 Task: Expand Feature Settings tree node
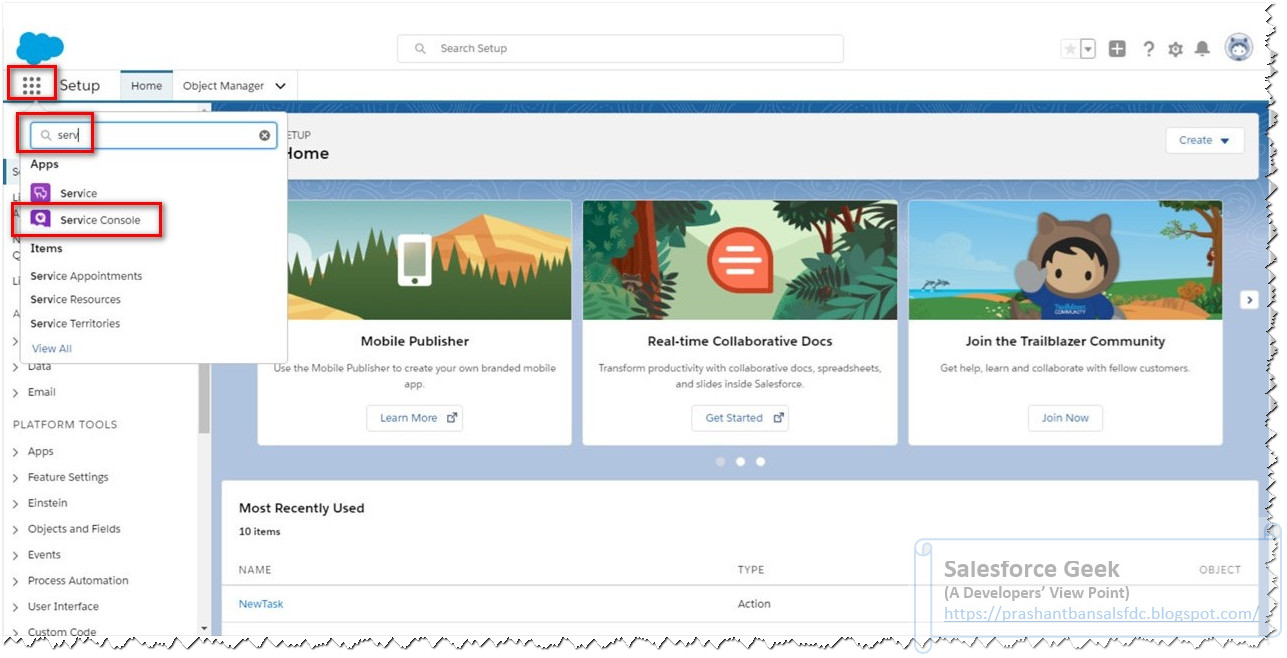point(16,478)
